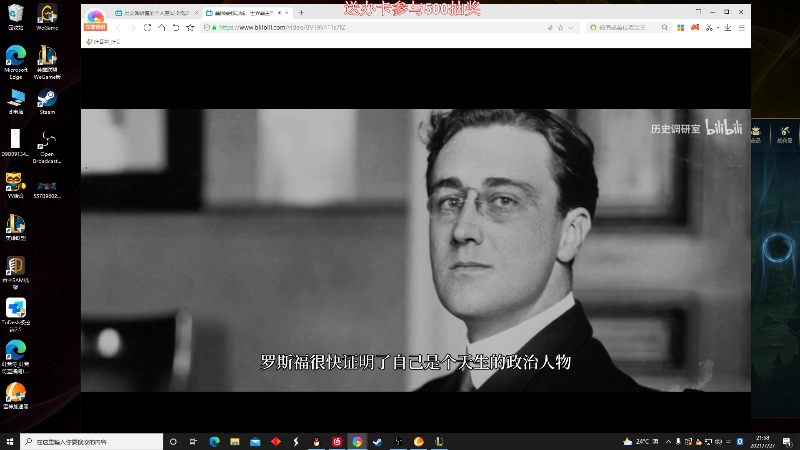The height and width of the screenshot is (450, 800).
Task: Open the Open Broadcaster desktop shortcut
Action: pyautogui.click(x=47, y=147)
